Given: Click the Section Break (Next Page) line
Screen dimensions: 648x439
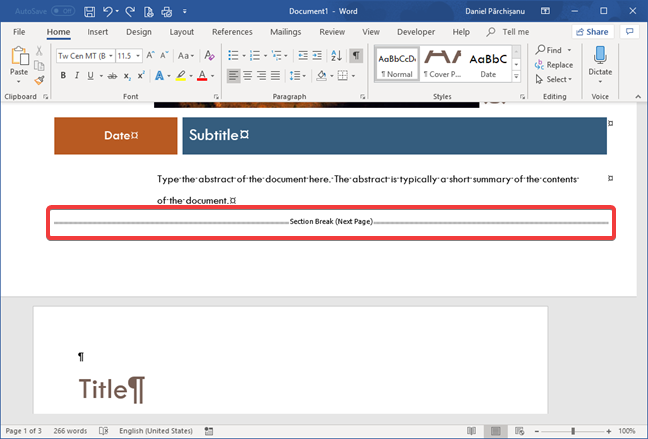Looking at the screenshot, I should [331, 221].
